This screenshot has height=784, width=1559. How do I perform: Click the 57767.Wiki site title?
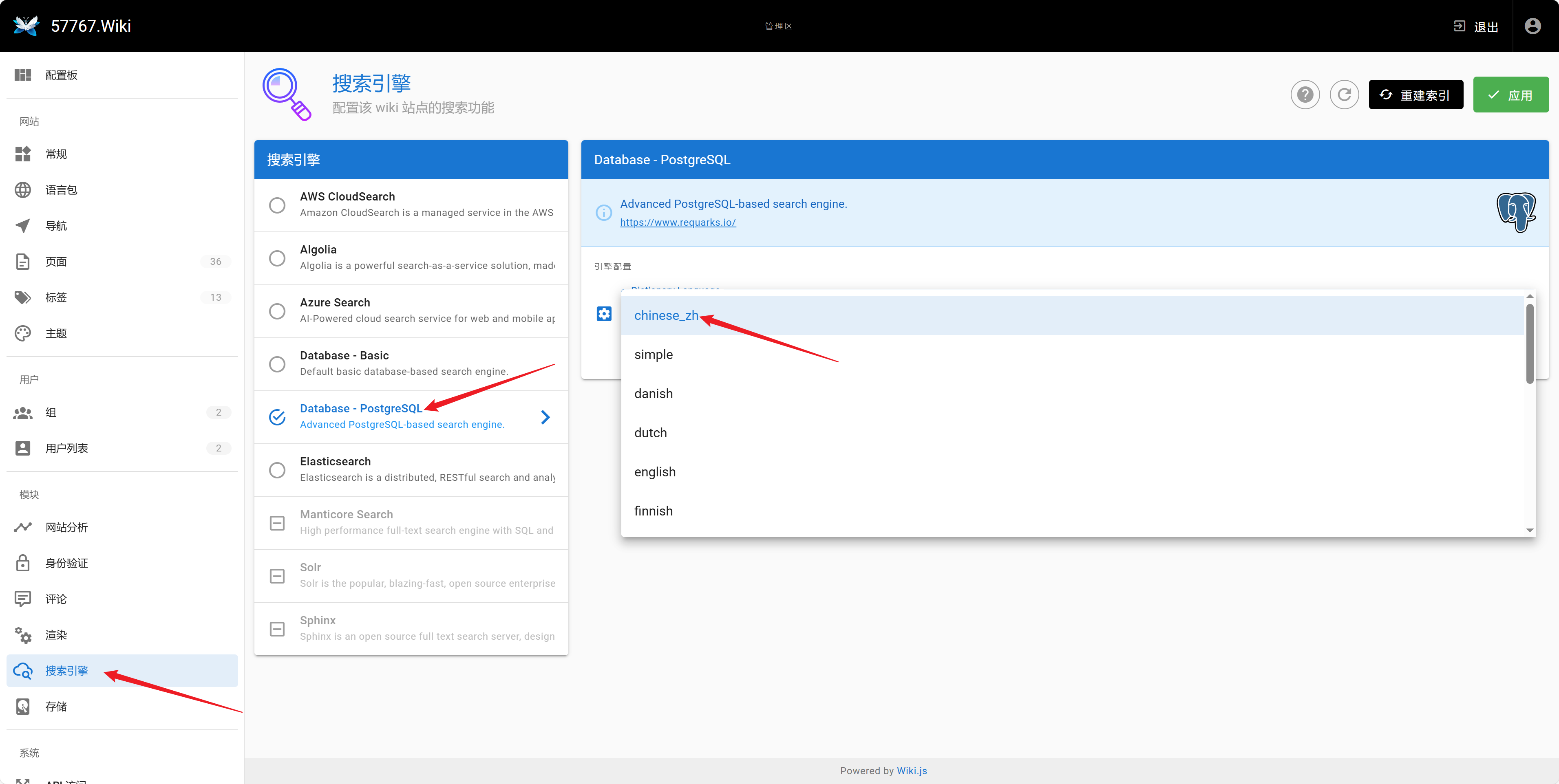[91, 26]
